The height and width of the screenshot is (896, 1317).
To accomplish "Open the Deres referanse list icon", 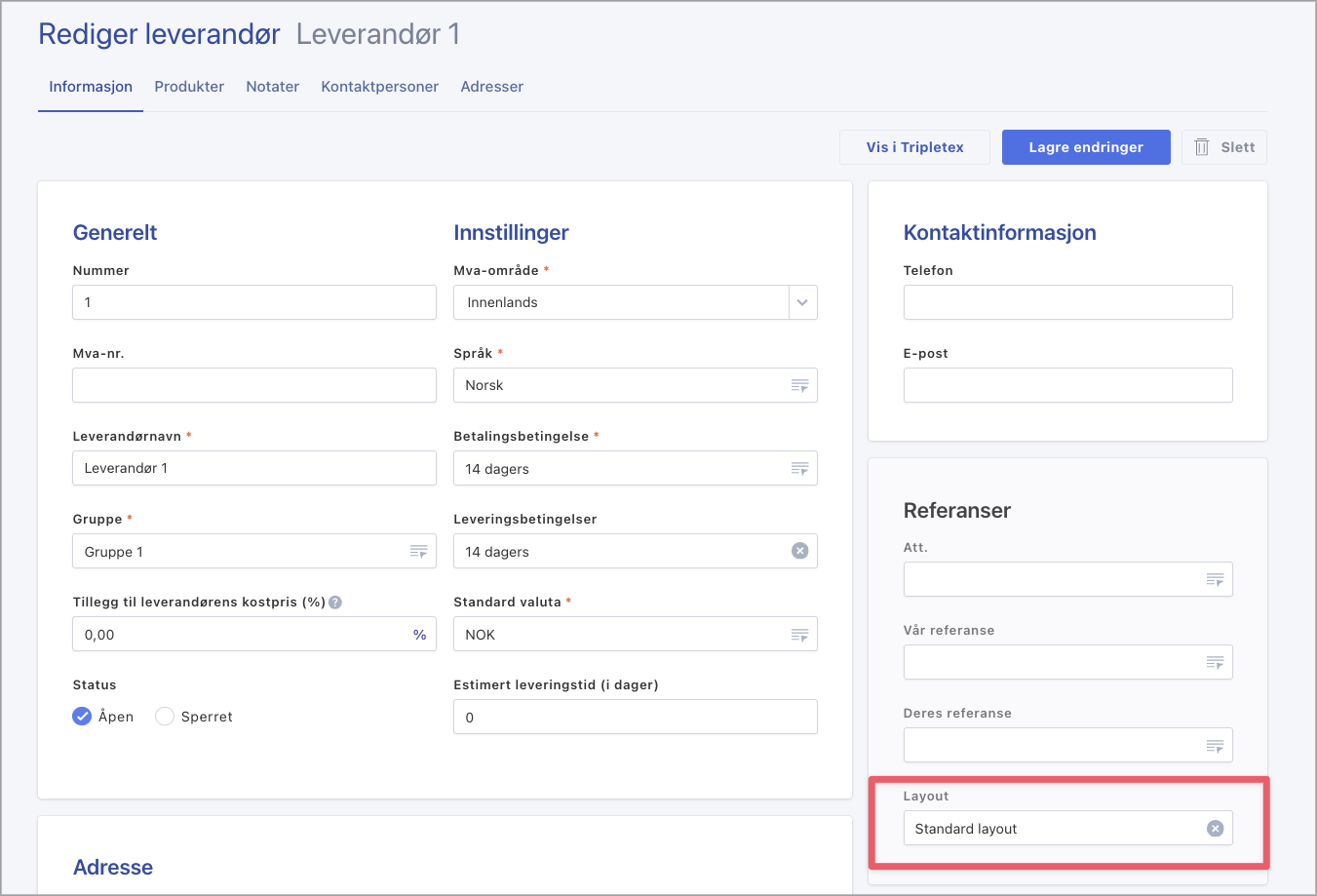I will (x=1215, y=745).
